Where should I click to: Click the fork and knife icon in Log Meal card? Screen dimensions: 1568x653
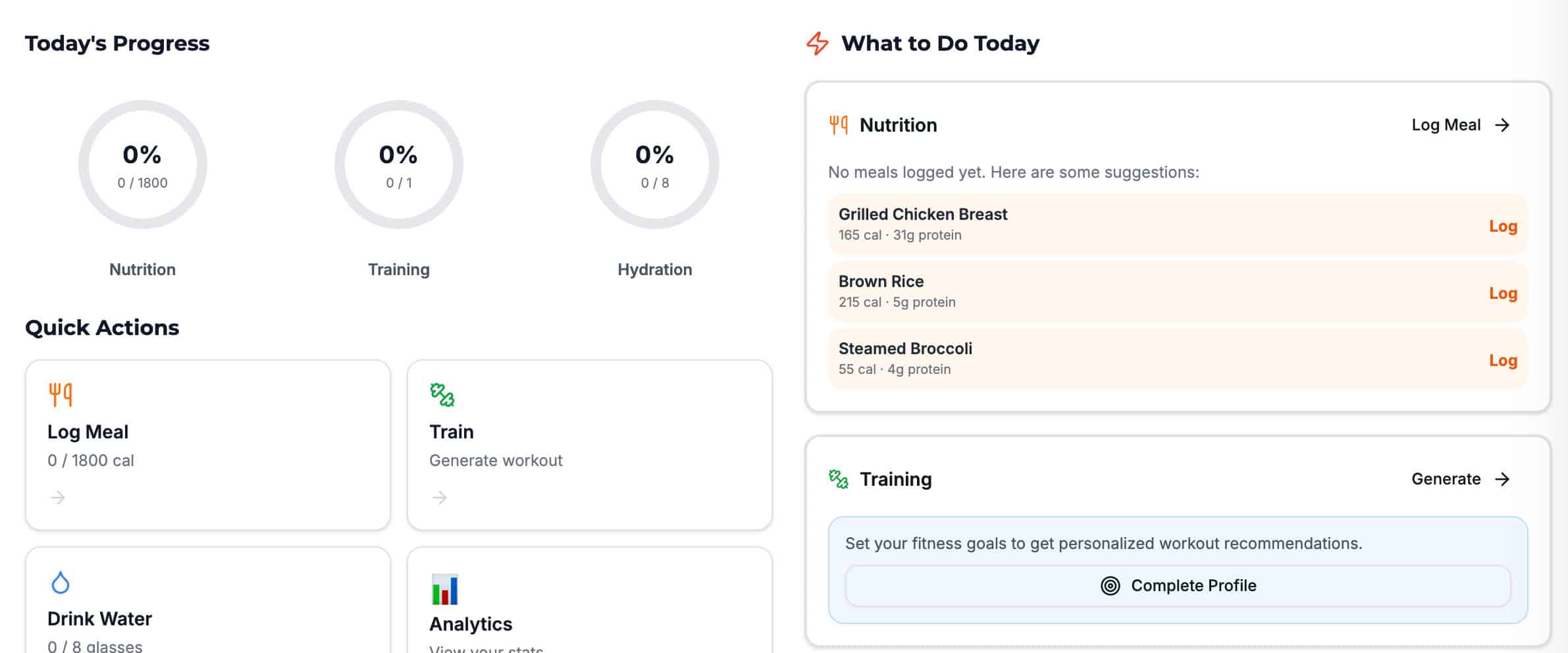(x=61, y=394)
